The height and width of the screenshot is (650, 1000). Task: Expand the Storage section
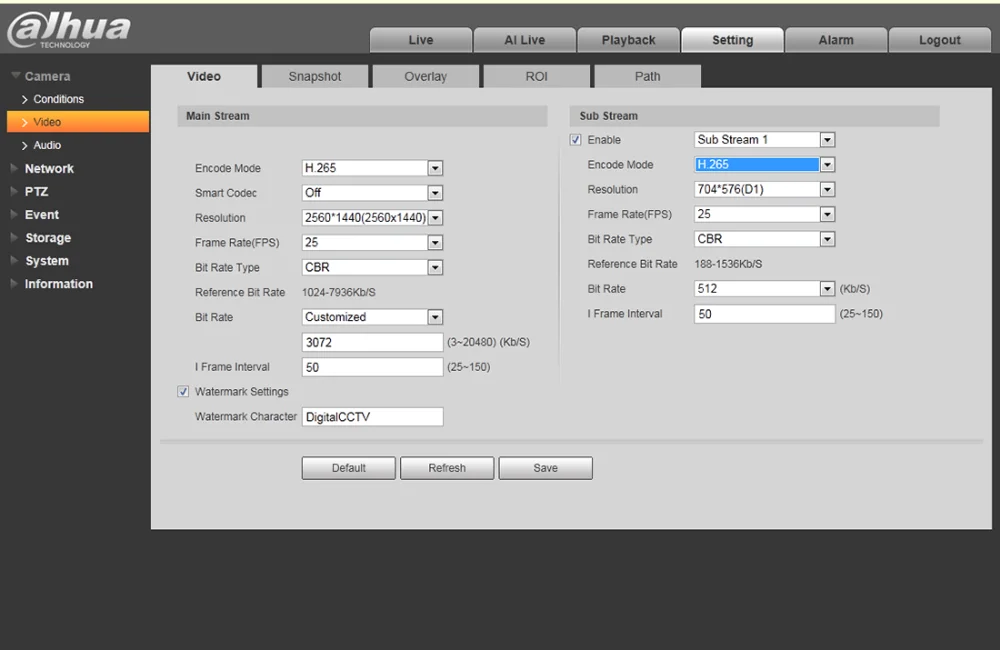pos(41,237)
